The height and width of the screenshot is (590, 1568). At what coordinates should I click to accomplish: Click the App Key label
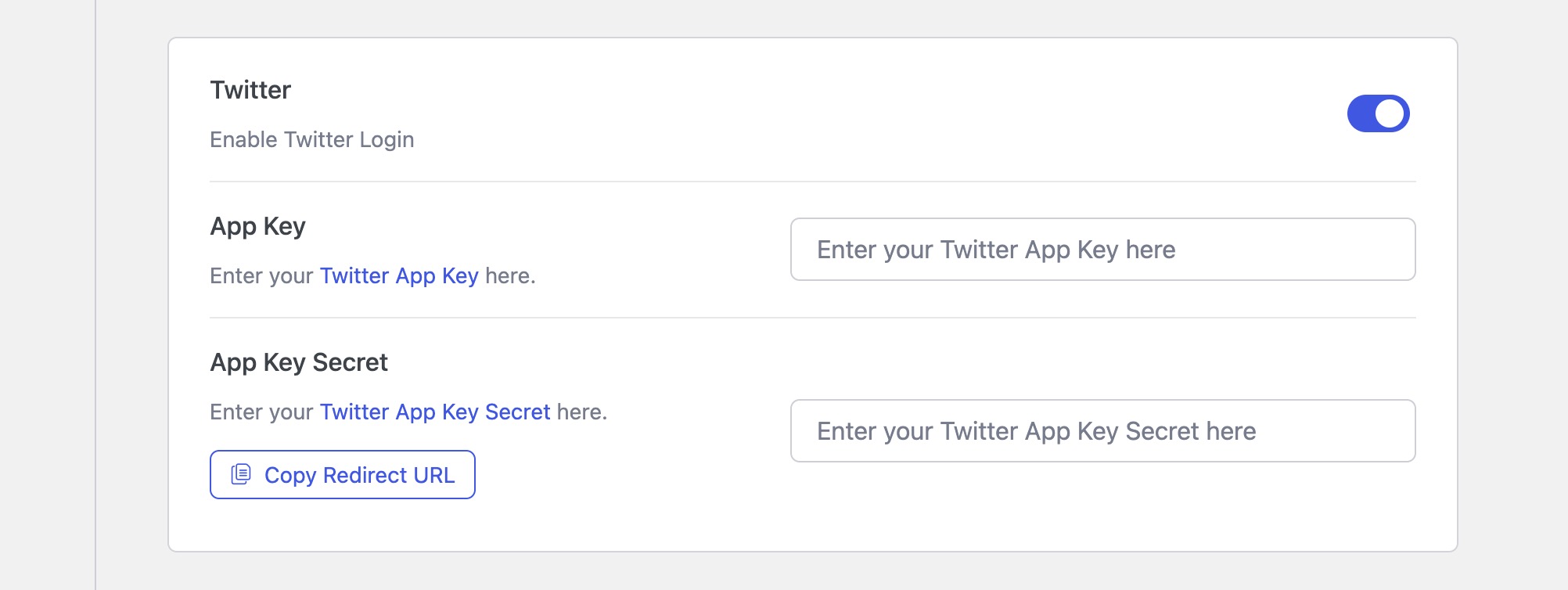click(259, 226)
